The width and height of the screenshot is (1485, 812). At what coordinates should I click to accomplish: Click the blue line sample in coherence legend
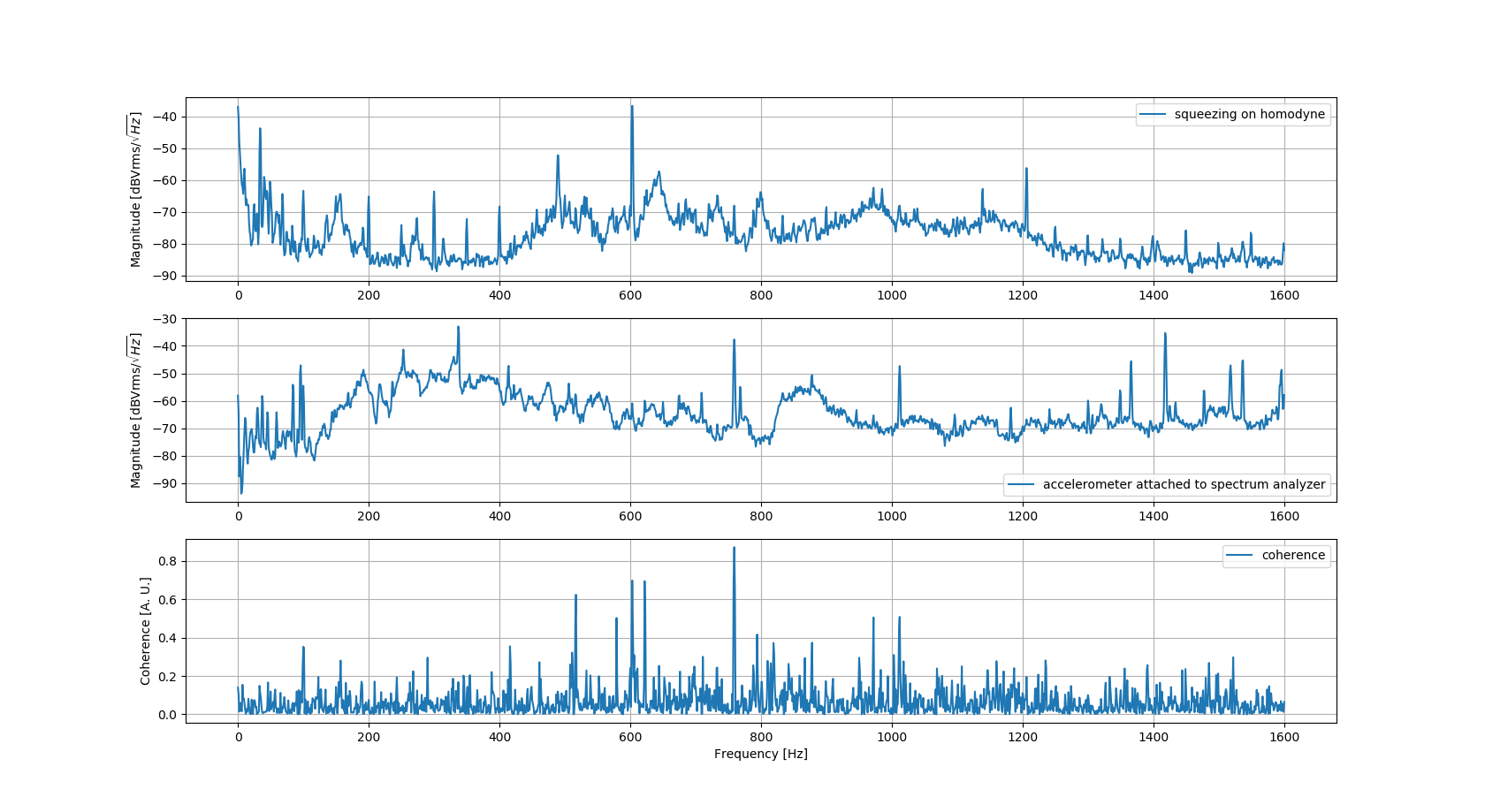1240,555
